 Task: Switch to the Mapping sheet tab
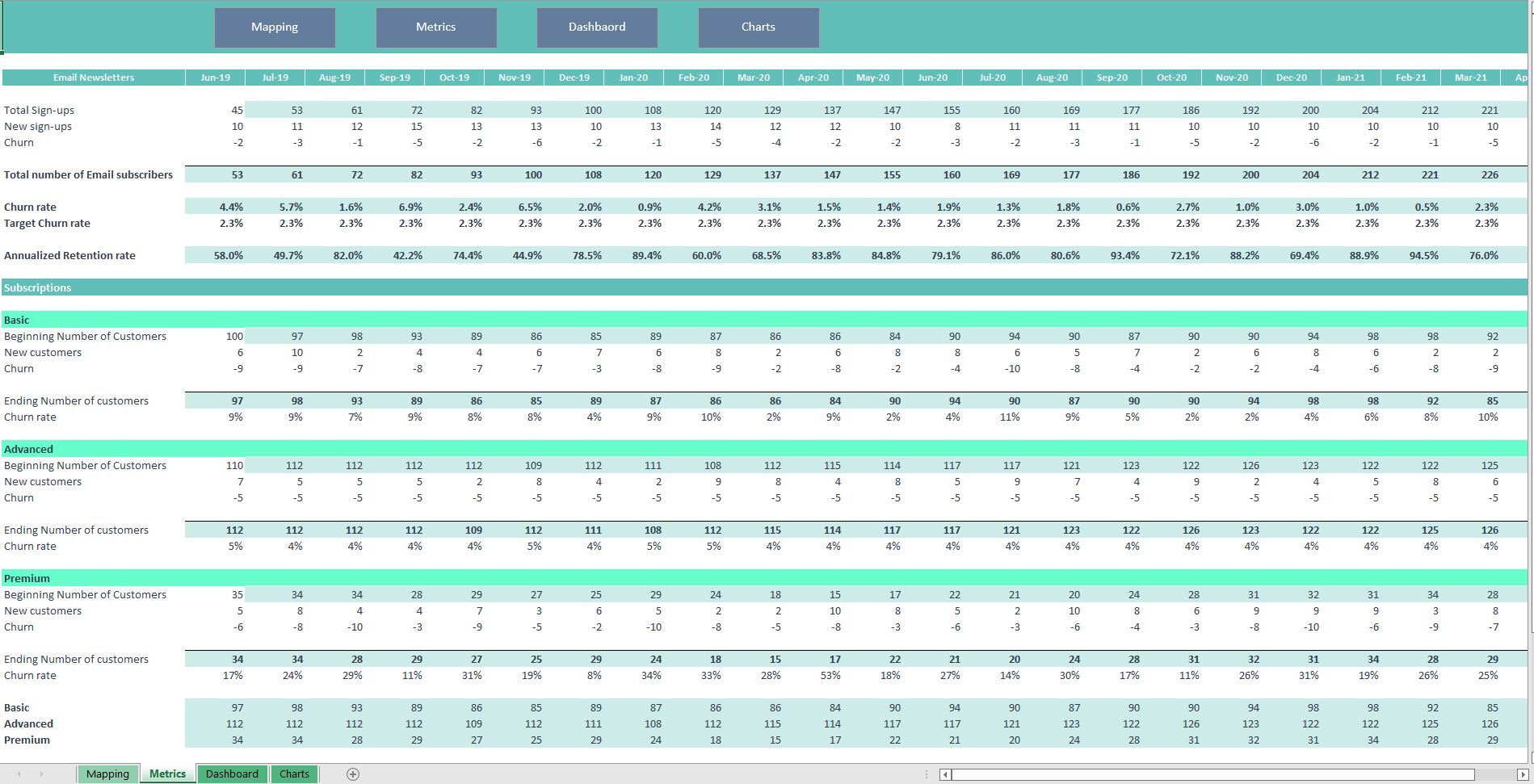(107, 774)
